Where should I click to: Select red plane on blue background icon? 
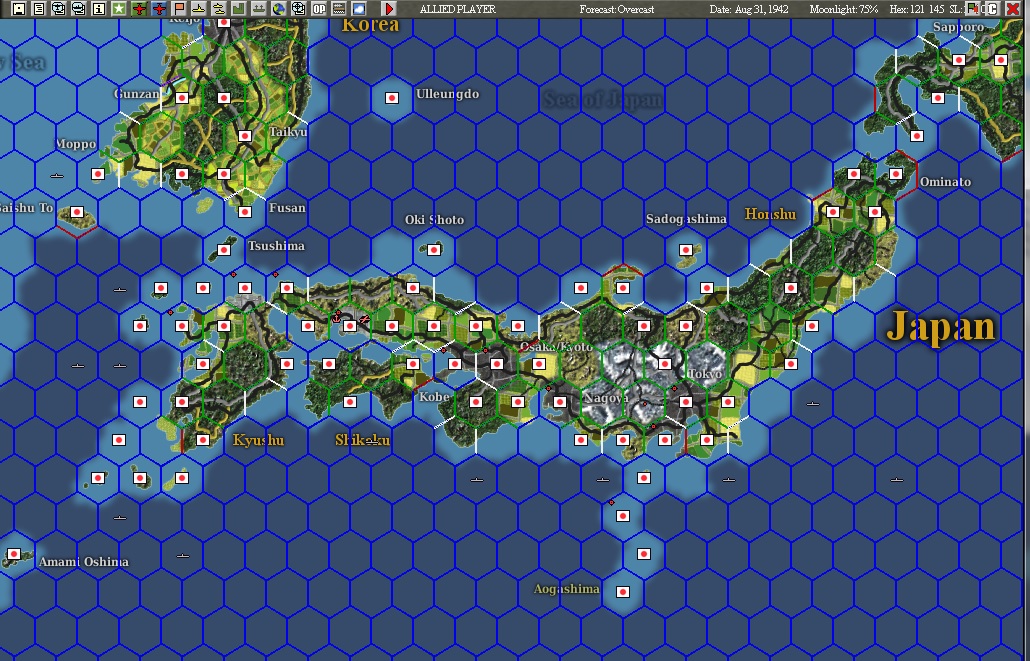[159, 9]
